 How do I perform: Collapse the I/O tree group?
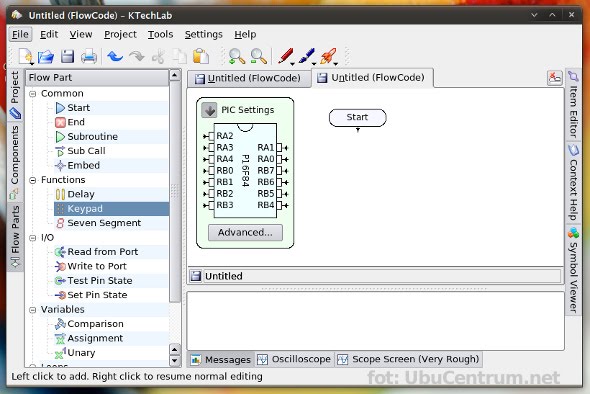click(x=33, y=238)
